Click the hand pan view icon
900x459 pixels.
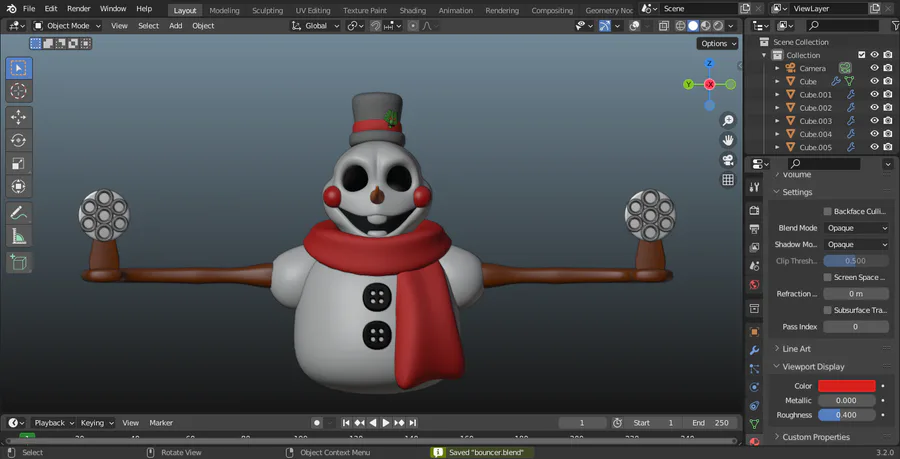pyautogui.click(x=728, y=141)
